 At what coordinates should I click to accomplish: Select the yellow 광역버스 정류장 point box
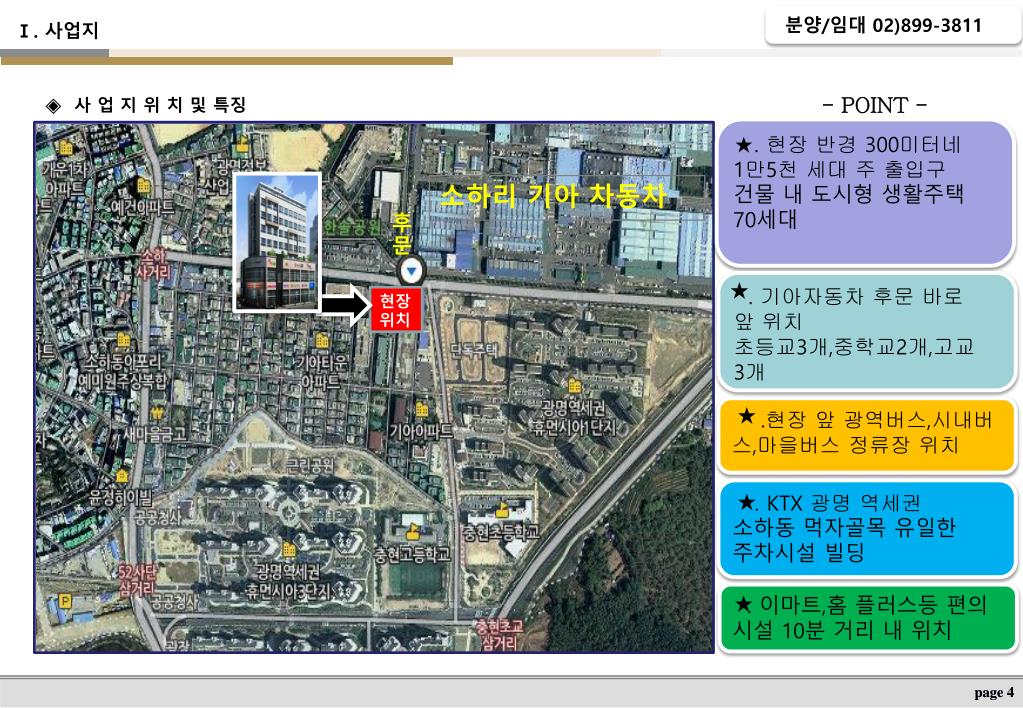coord(866,435)
